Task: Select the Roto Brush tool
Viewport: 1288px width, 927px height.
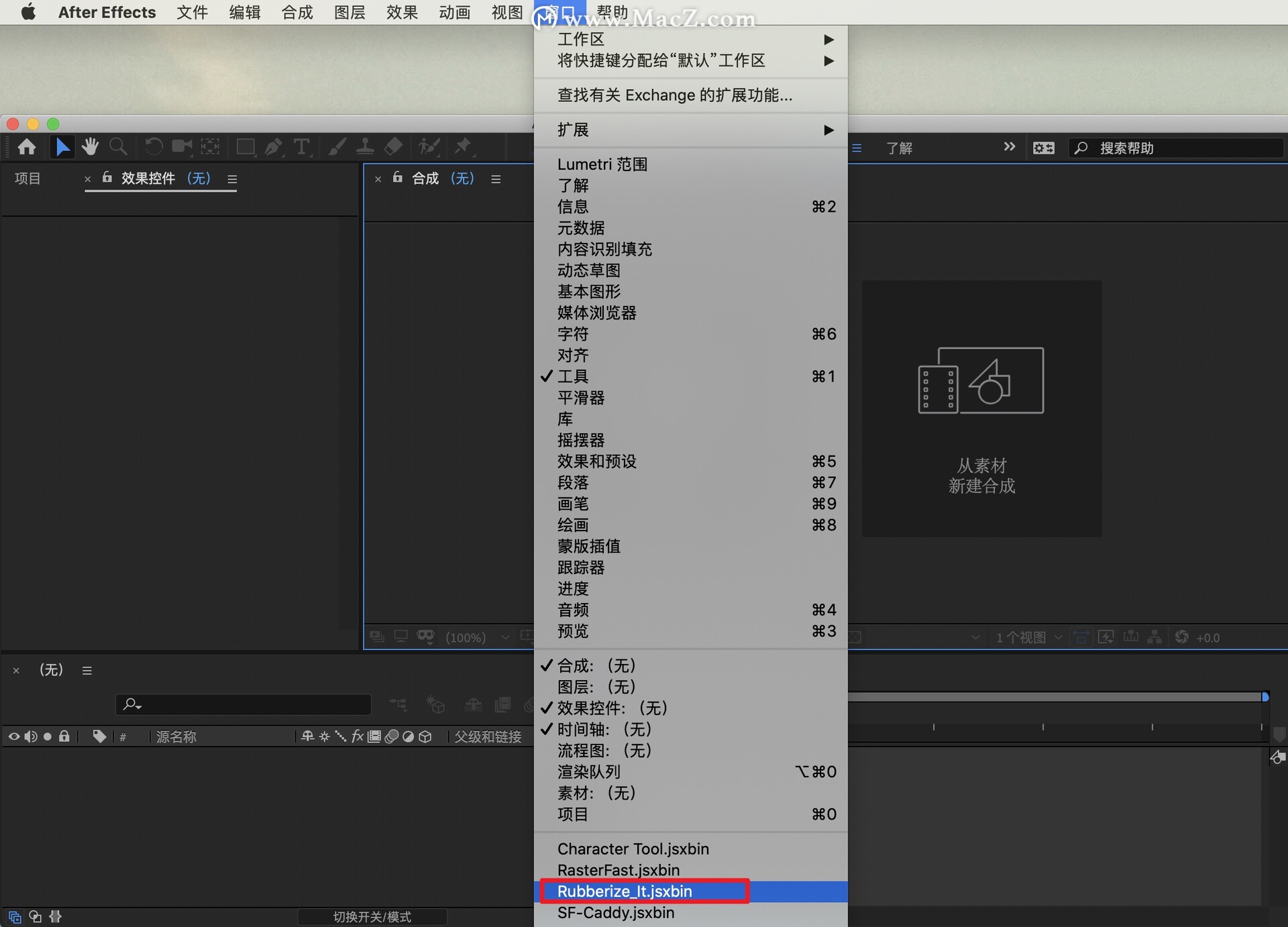Action: pos(429,147)
